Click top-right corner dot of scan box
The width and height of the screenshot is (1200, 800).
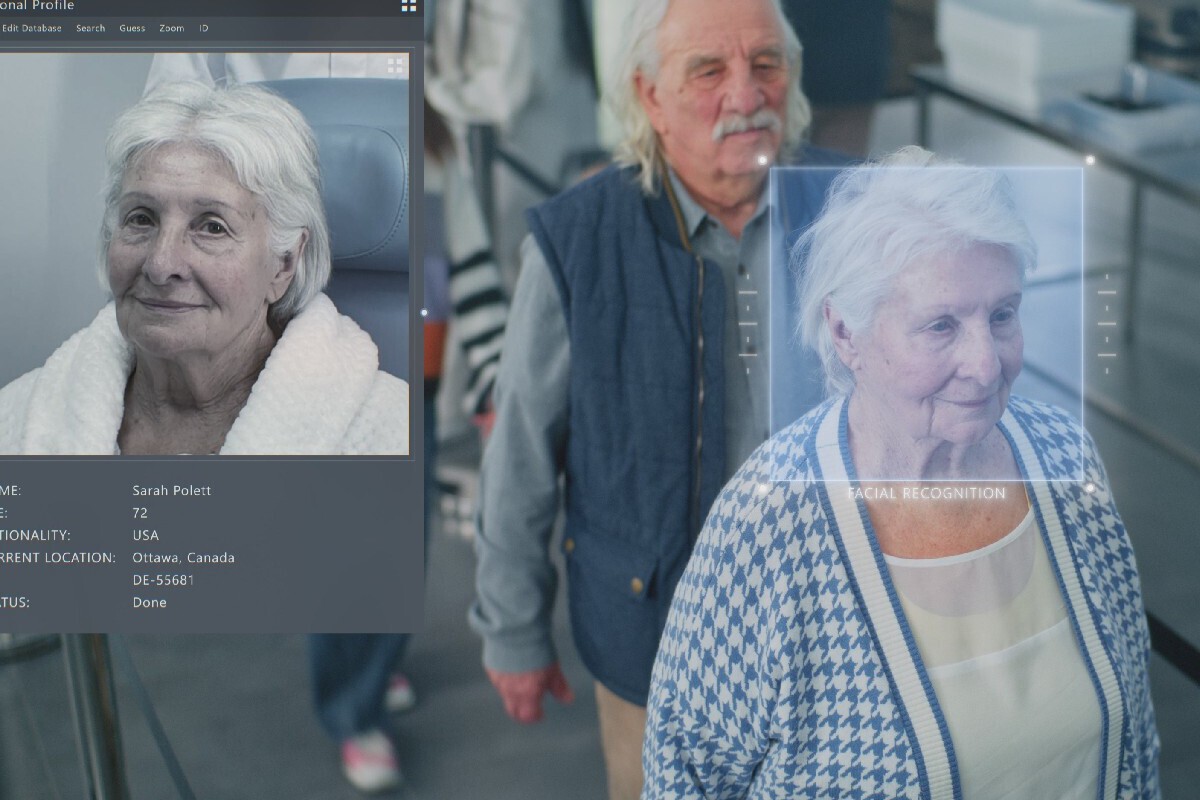pos(1089,160)
